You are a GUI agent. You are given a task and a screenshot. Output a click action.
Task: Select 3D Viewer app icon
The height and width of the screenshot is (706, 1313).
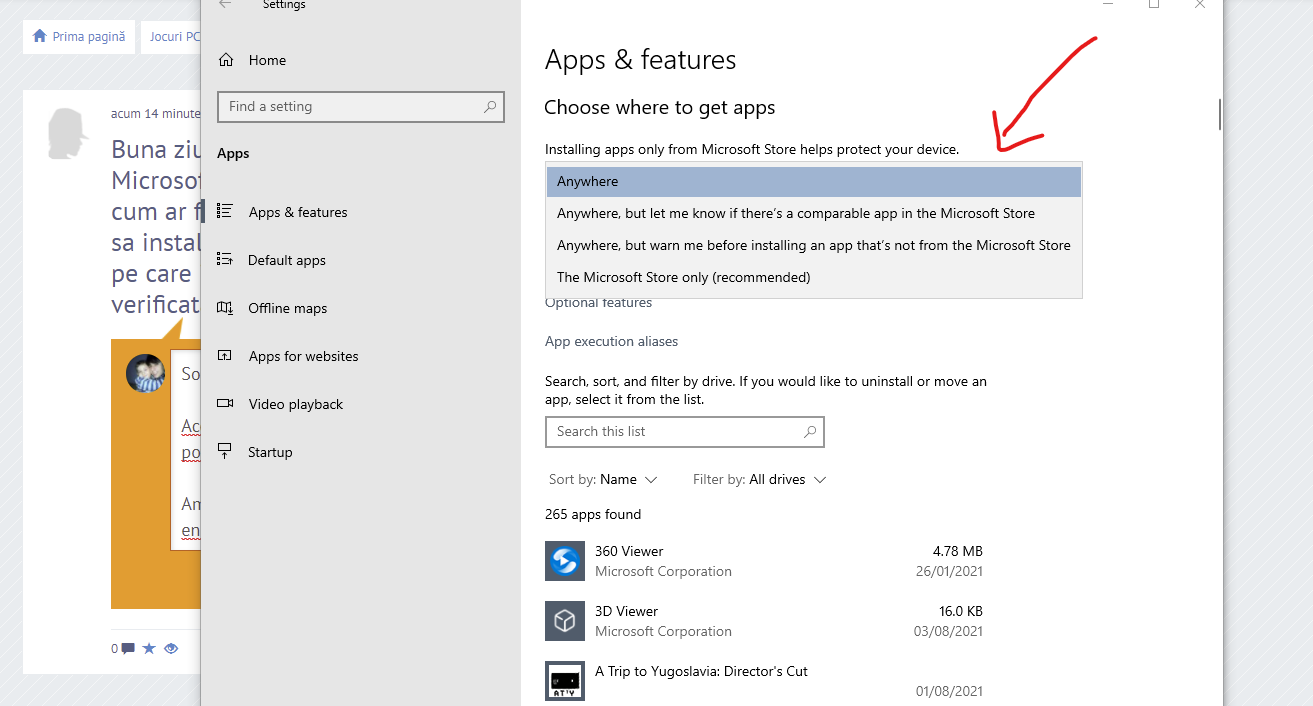[565, 621]
